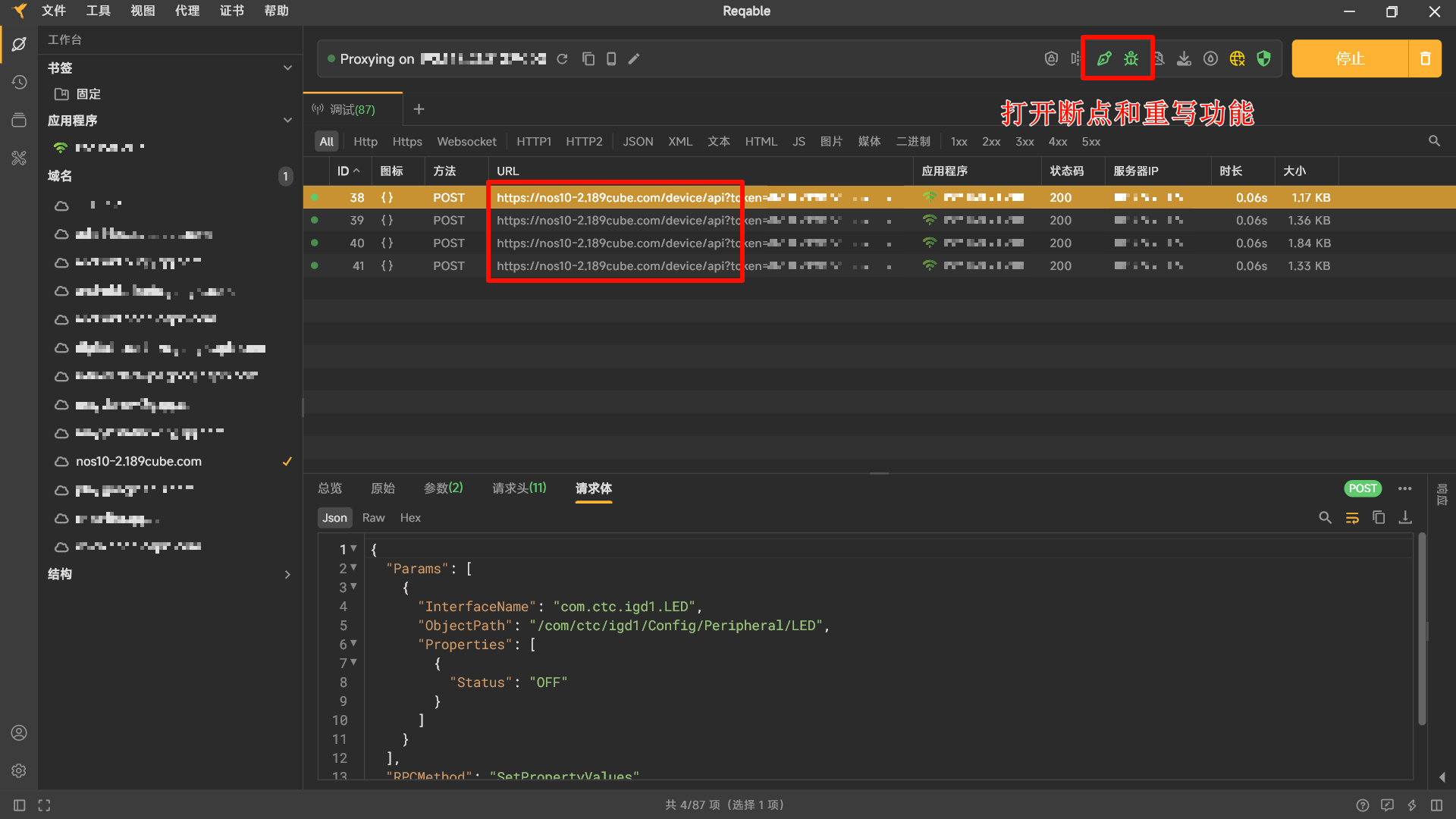Click the pencil edit icon in proxy bar
Screen dimensions: 1456x819
[634, 58]
